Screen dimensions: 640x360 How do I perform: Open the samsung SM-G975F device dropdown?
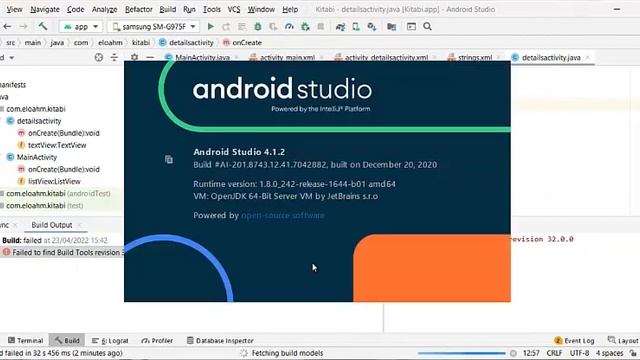(153, 27)
